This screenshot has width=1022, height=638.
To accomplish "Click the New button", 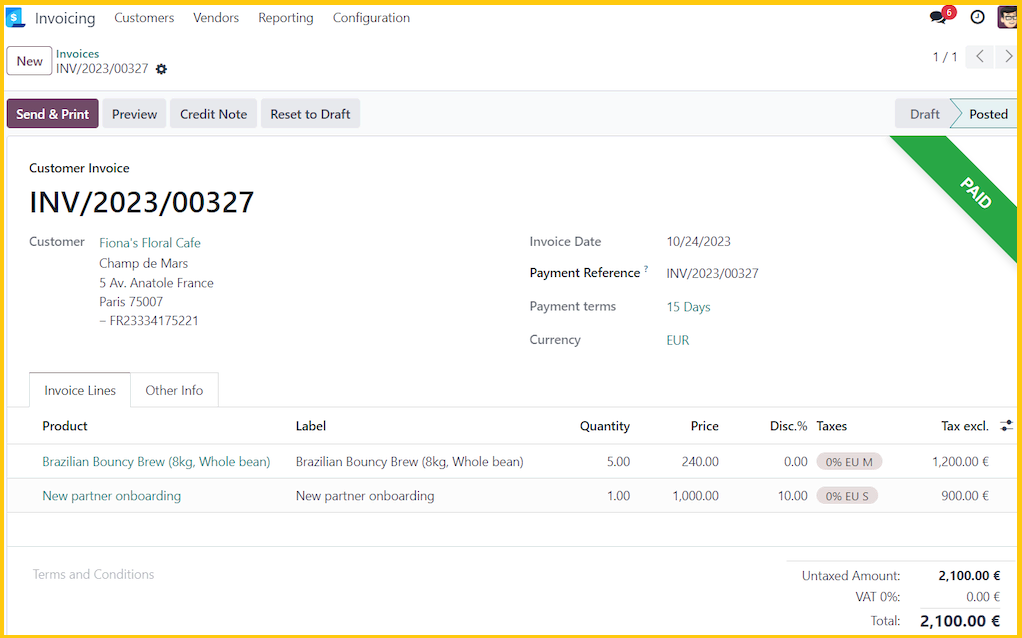I will coord(29,61).
